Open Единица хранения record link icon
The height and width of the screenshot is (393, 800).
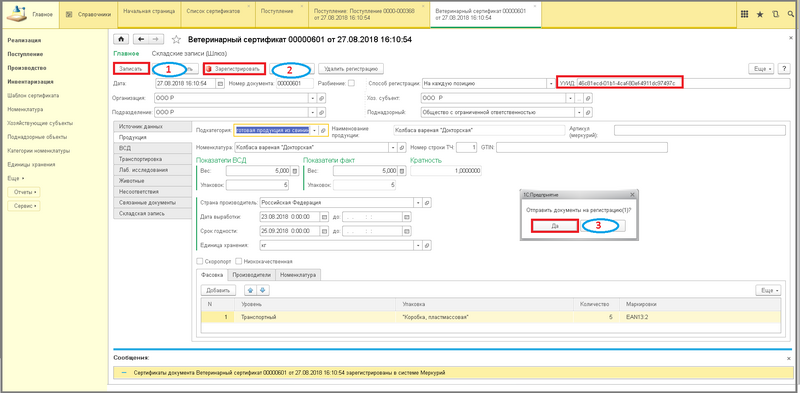click(x=428, y=245)
